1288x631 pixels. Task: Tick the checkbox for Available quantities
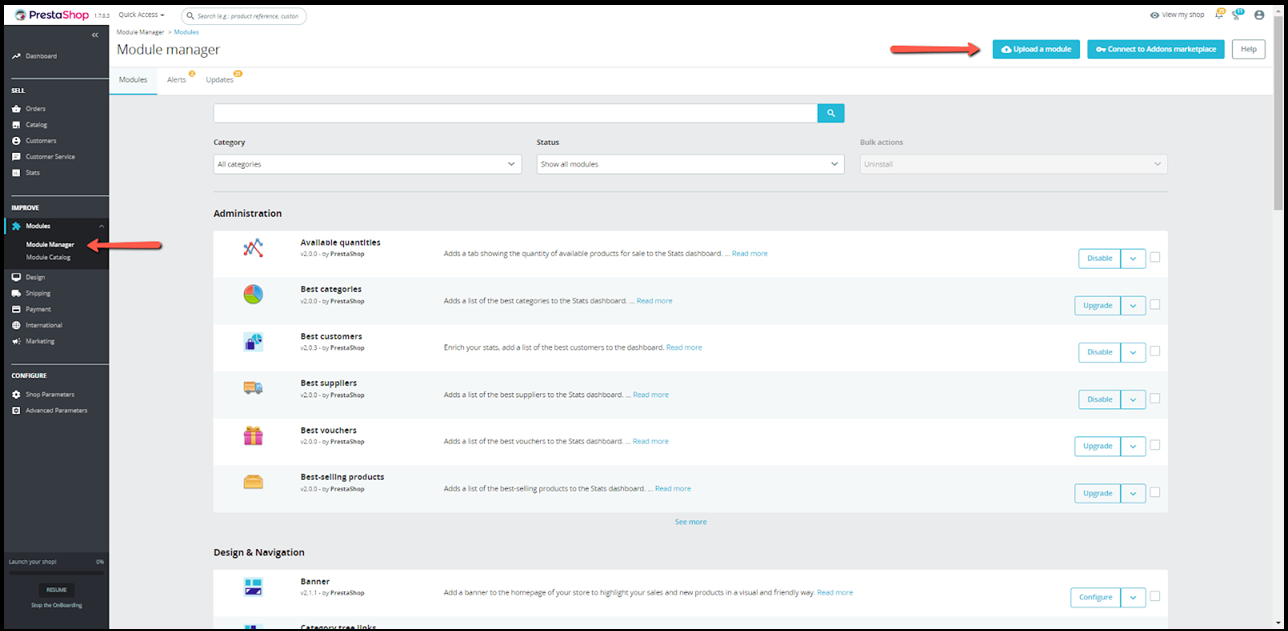1155,257
